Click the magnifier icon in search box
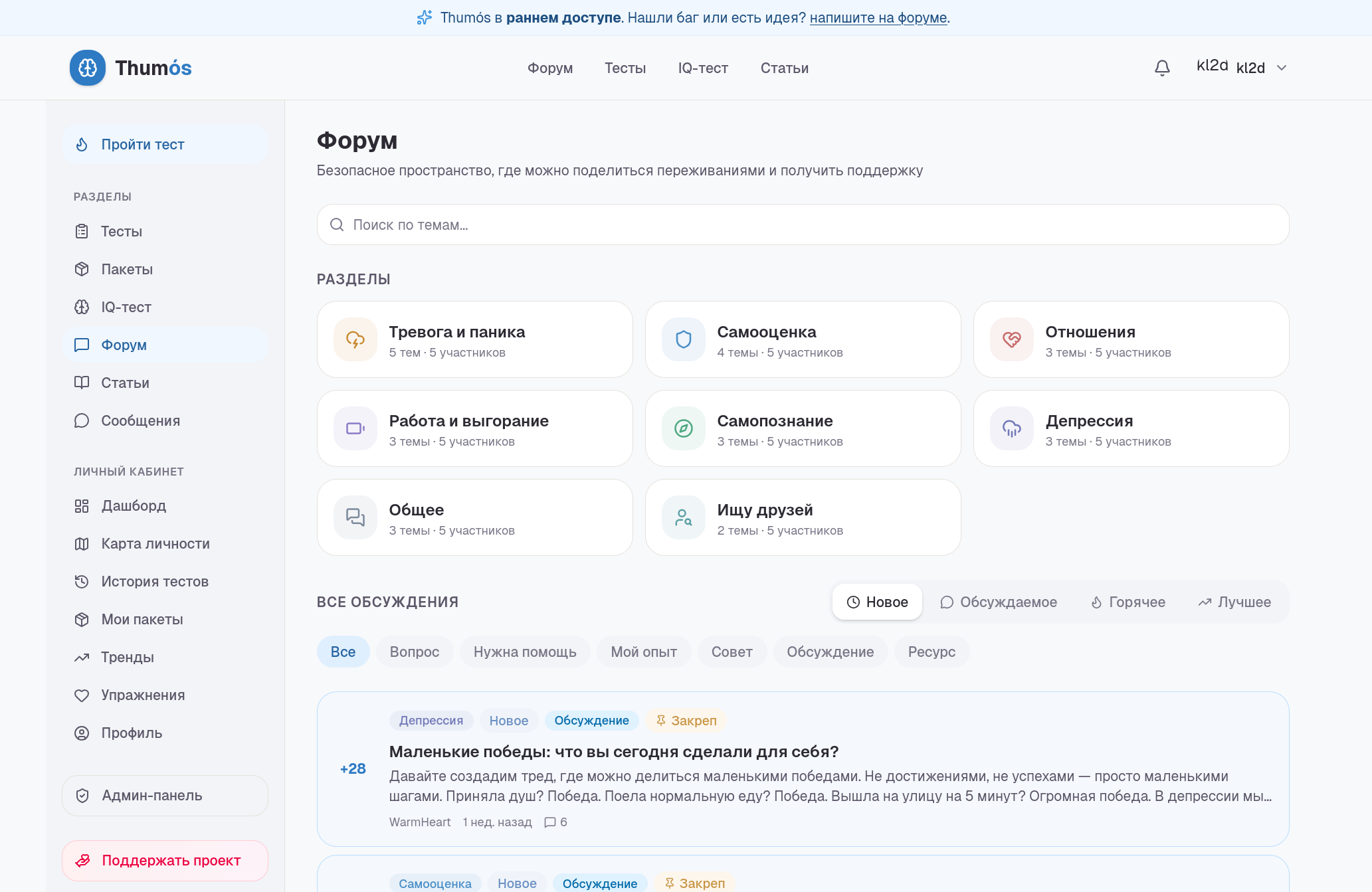This screenshot has height=892, width=1372. coord(337,224)
